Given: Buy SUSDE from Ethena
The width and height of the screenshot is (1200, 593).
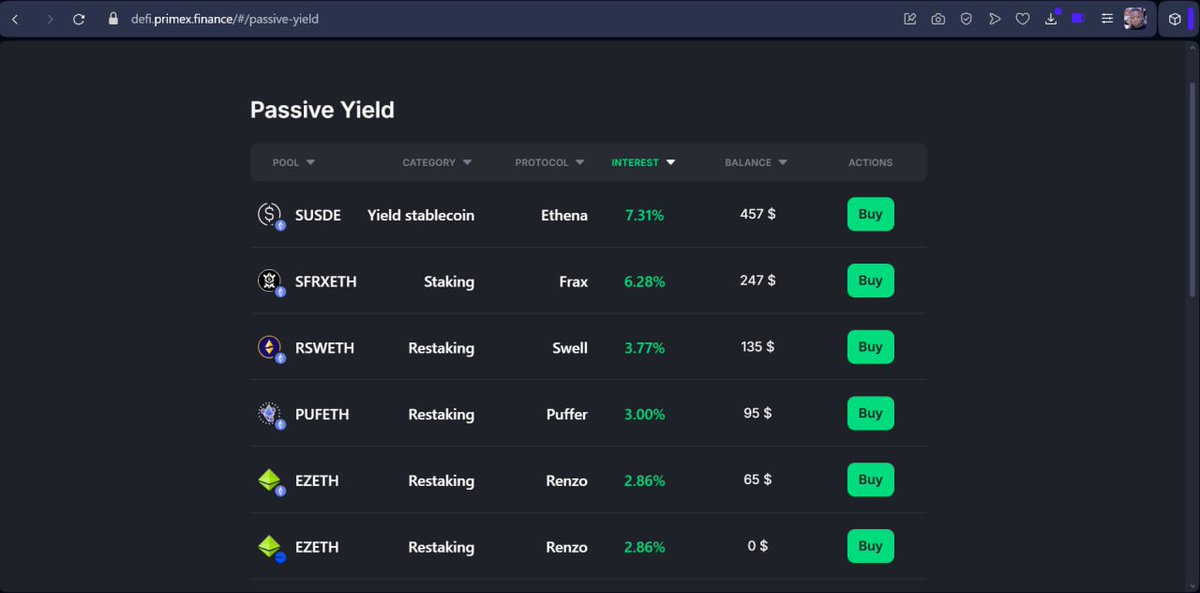Looking at the screenshot, I should 870,214.
